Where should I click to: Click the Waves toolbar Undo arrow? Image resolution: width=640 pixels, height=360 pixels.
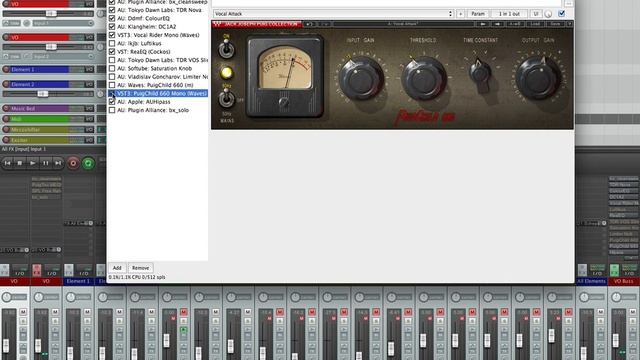[x=309, y=24]
